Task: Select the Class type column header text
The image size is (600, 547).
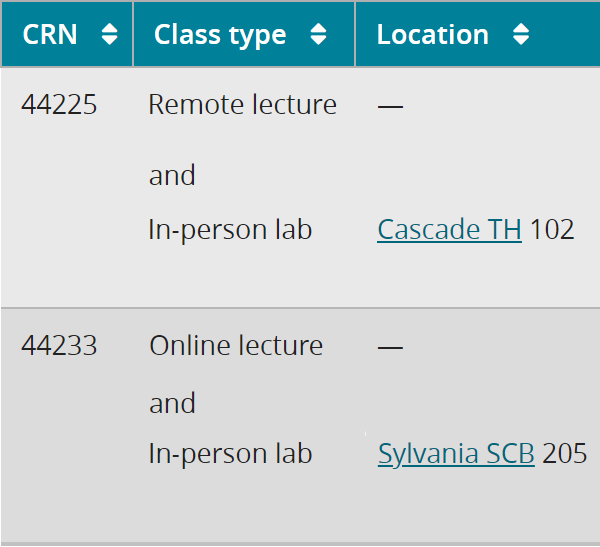Action: point(220,35)
